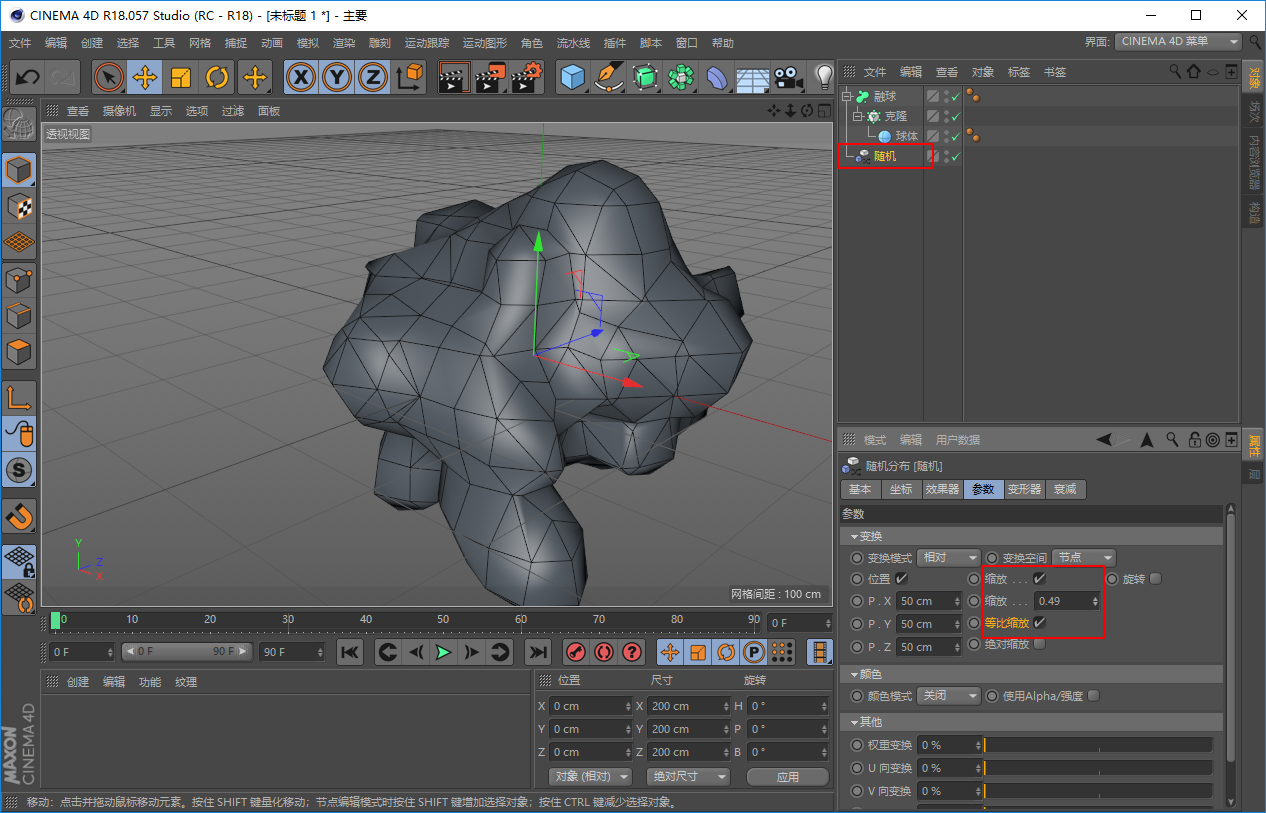Switch to Model mode in left toolbar

[x=19, y=171]
